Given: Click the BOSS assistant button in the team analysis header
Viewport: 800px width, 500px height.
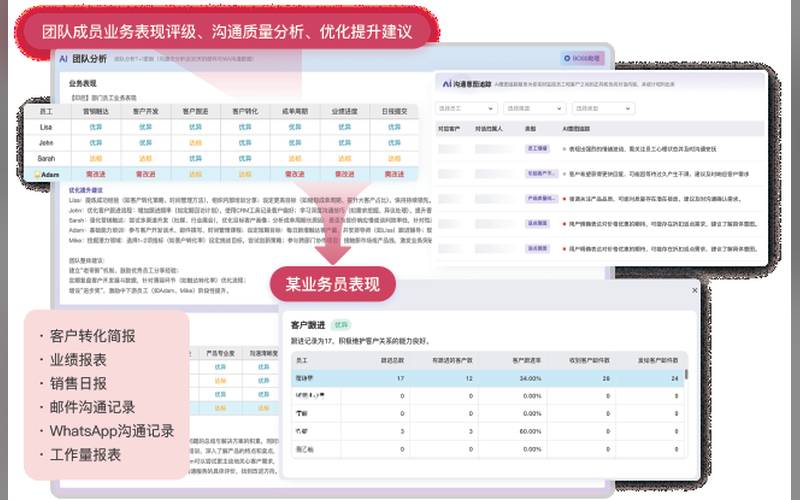Looking at the screenshot, I should click(x=582, y=59).
